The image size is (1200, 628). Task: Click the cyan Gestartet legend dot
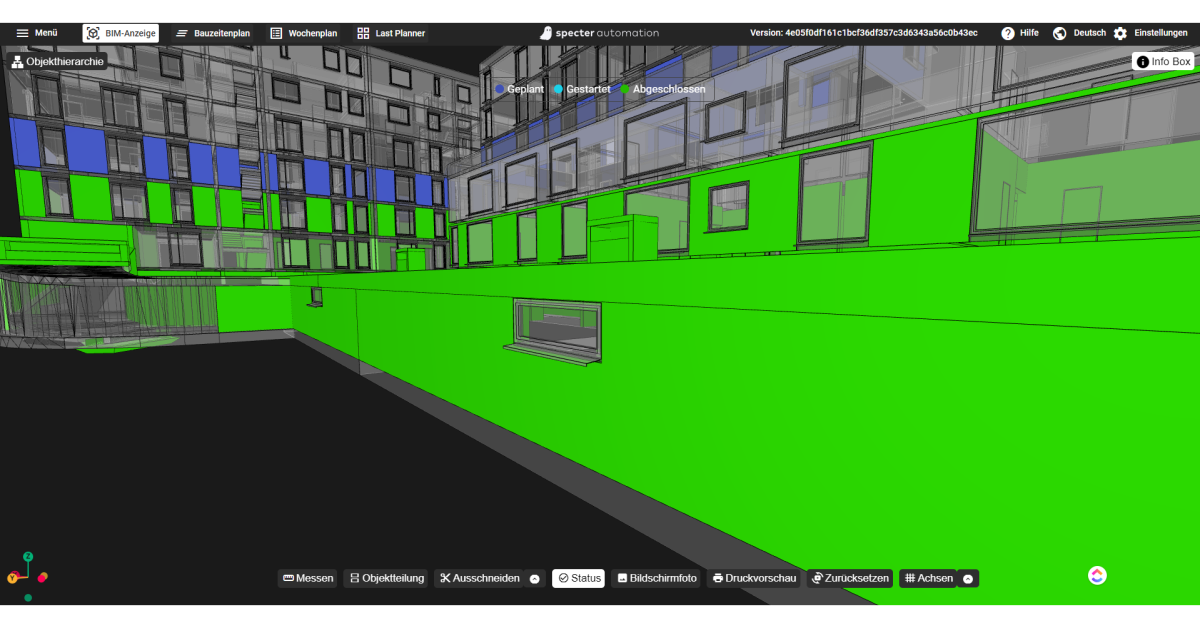[x=558, y=89]
